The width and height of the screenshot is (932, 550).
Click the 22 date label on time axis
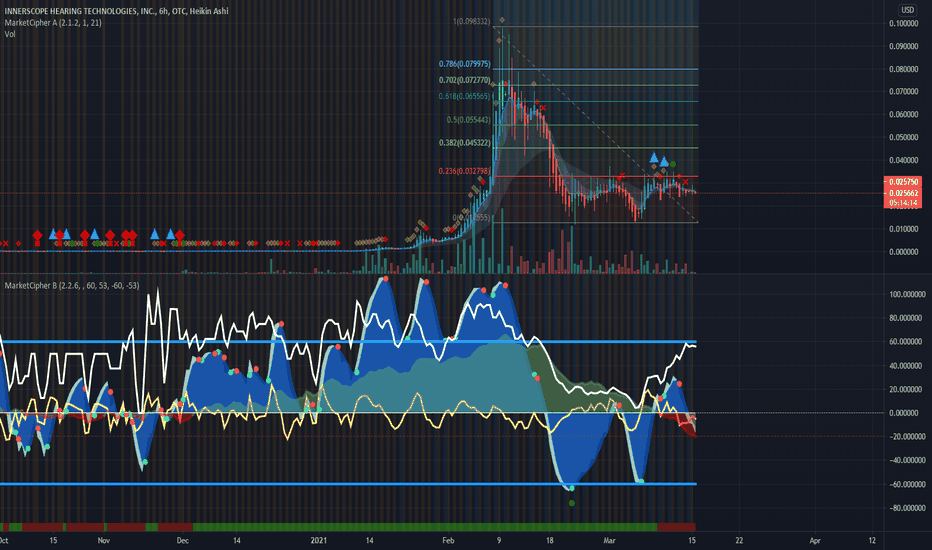pos(739,540)
